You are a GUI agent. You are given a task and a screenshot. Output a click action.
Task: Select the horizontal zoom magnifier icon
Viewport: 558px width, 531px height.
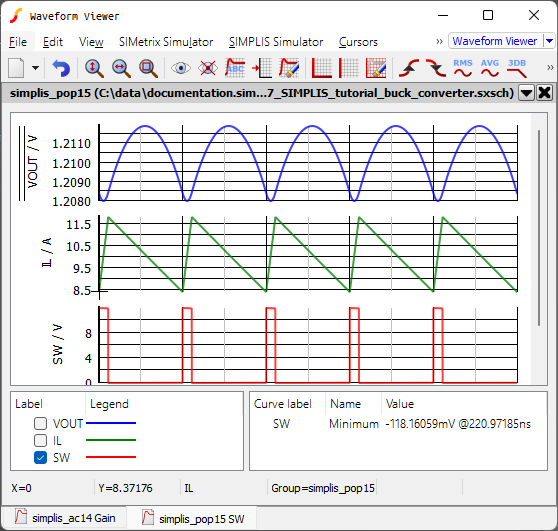point(121,68)
